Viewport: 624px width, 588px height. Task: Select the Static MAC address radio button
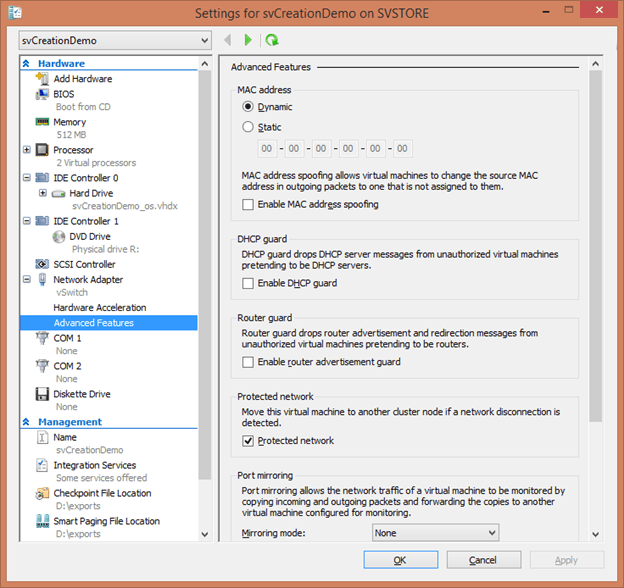pyautogui.click(x=248, y=127)
